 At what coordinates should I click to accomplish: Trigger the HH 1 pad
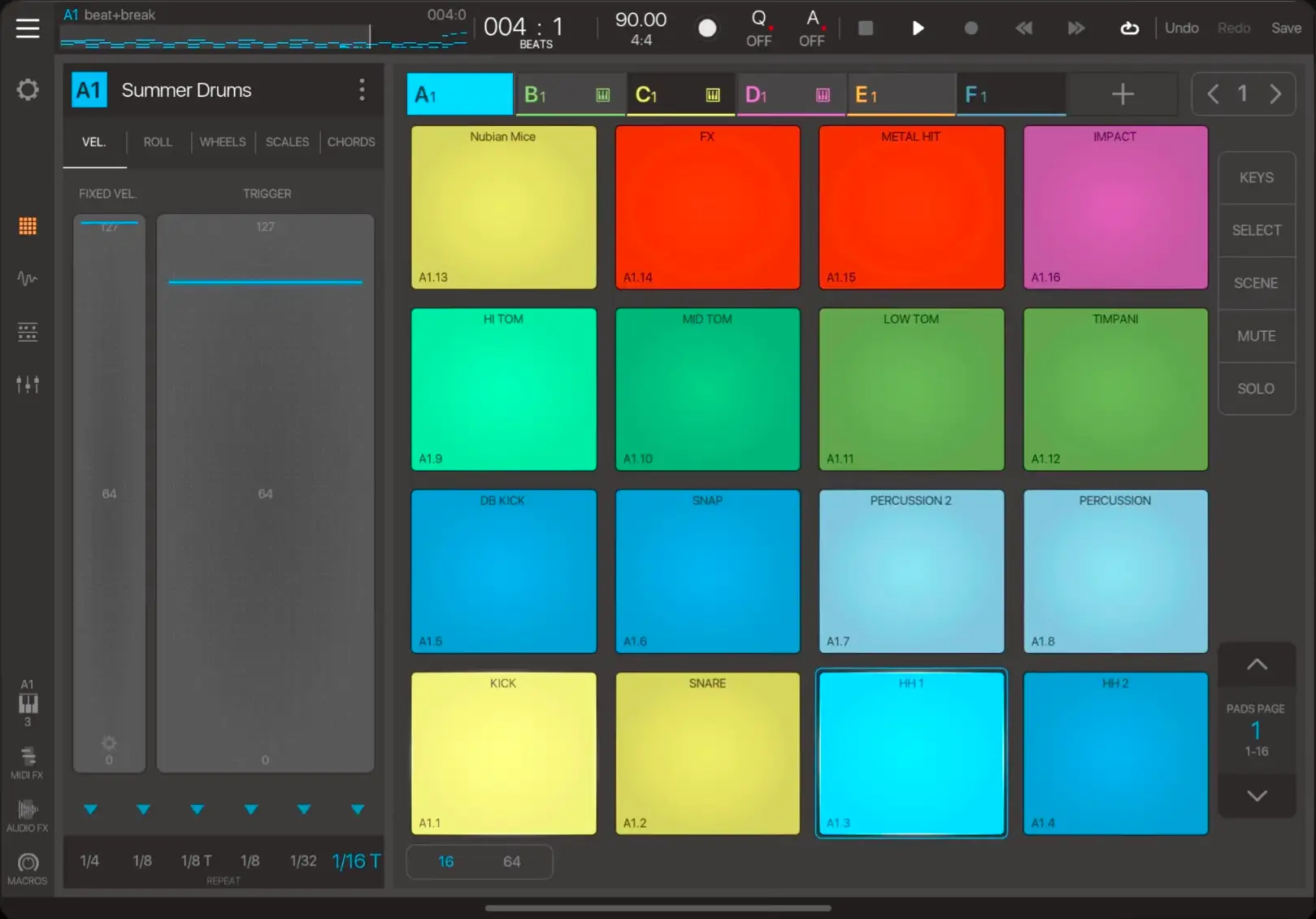[911, 753]
